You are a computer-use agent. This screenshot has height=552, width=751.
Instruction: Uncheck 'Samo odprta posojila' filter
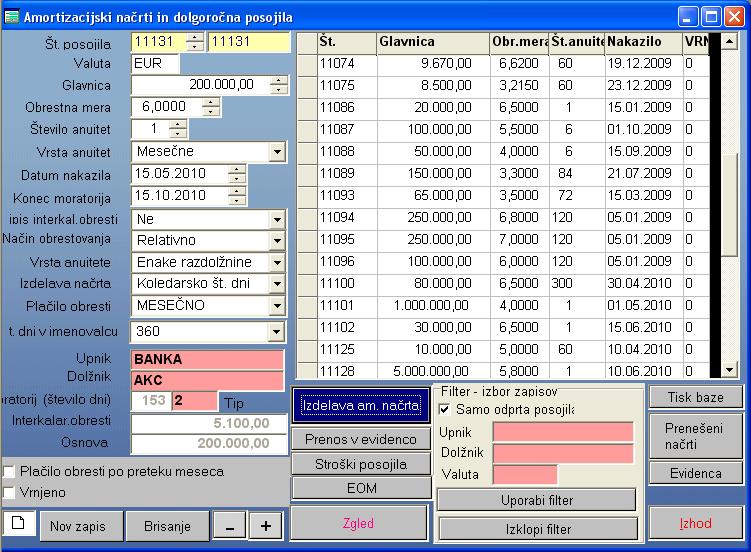point(445,409)
